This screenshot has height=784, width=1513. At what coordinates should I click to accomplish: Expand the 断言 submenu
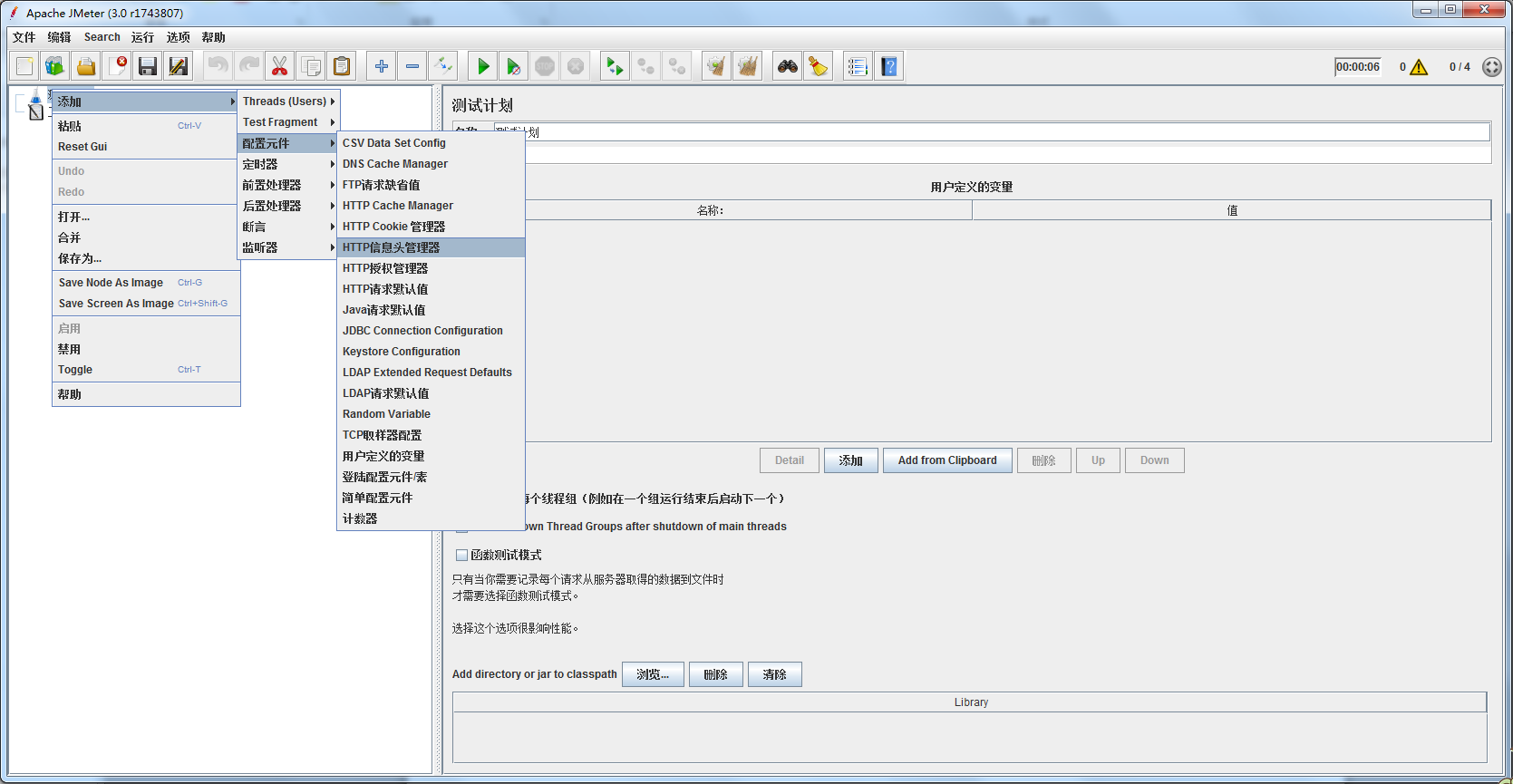point(288,227)
